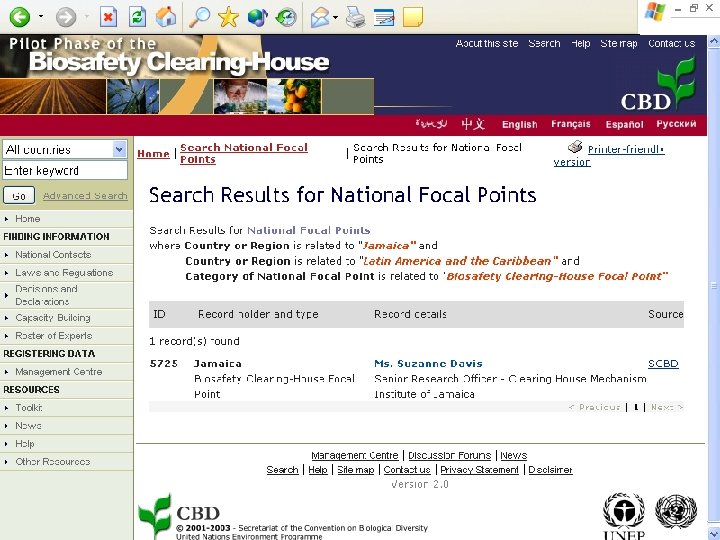Open the All countries dropdown
The height and width of the screenshot is (540, 720).
click(65, 149)
